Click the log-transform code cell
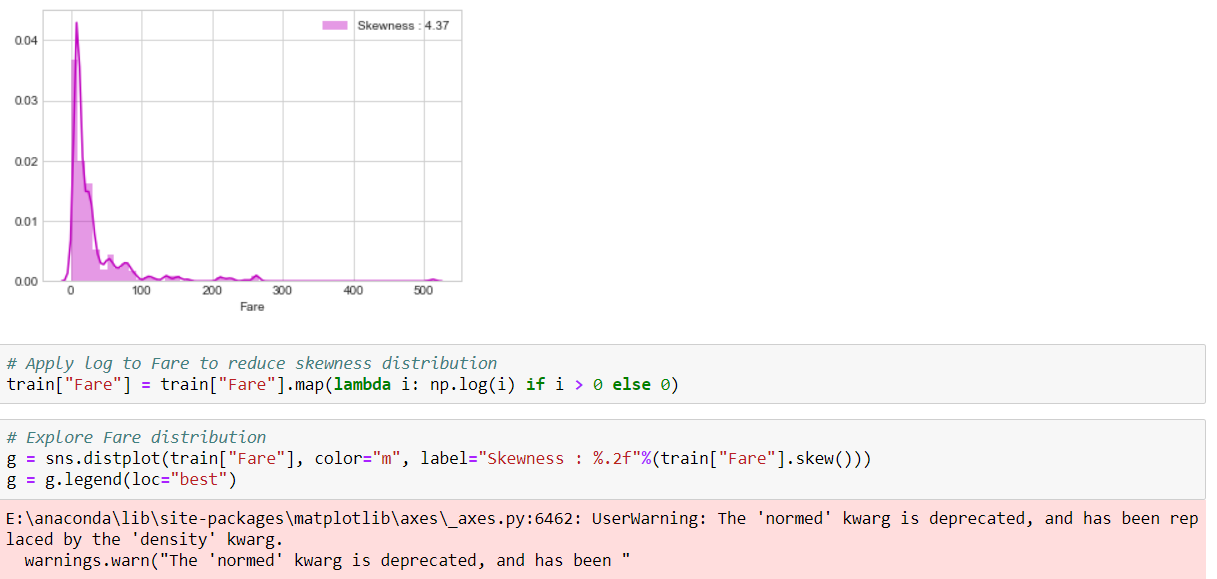The height and width of the screenshot is (579, 1217). pyautogui.click(x=603, y=374)
